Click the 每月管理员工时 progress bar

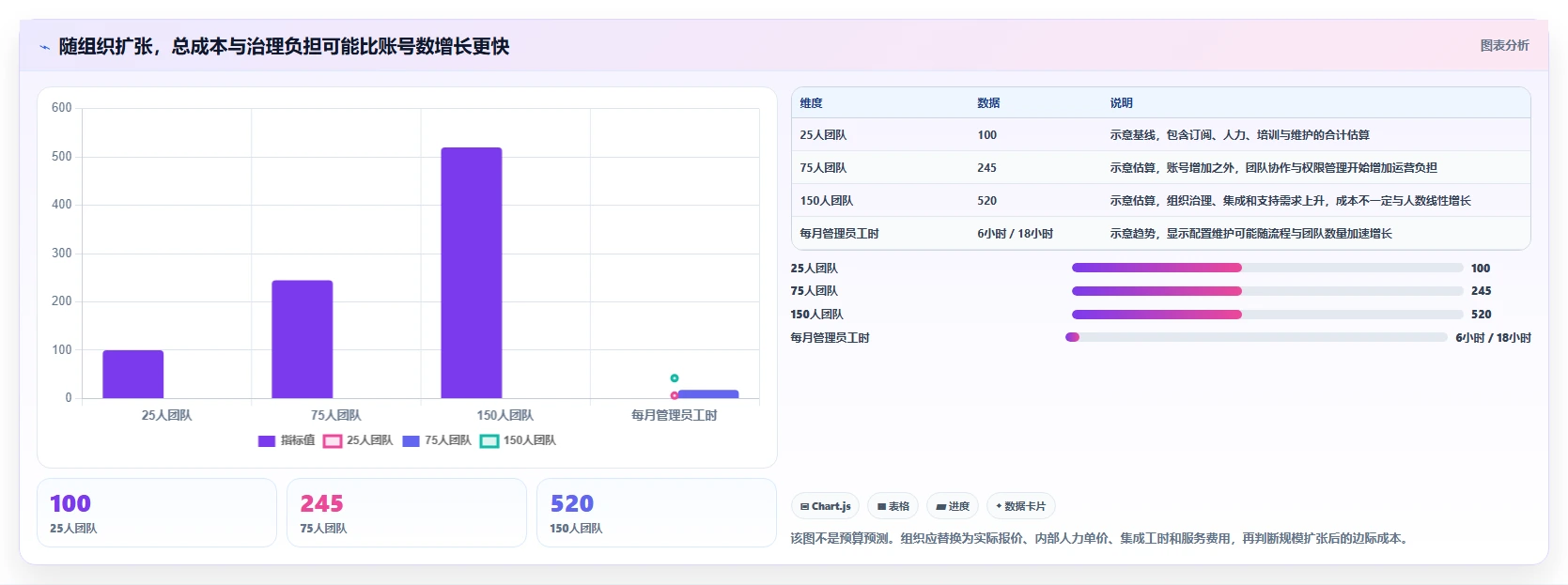1256,337
